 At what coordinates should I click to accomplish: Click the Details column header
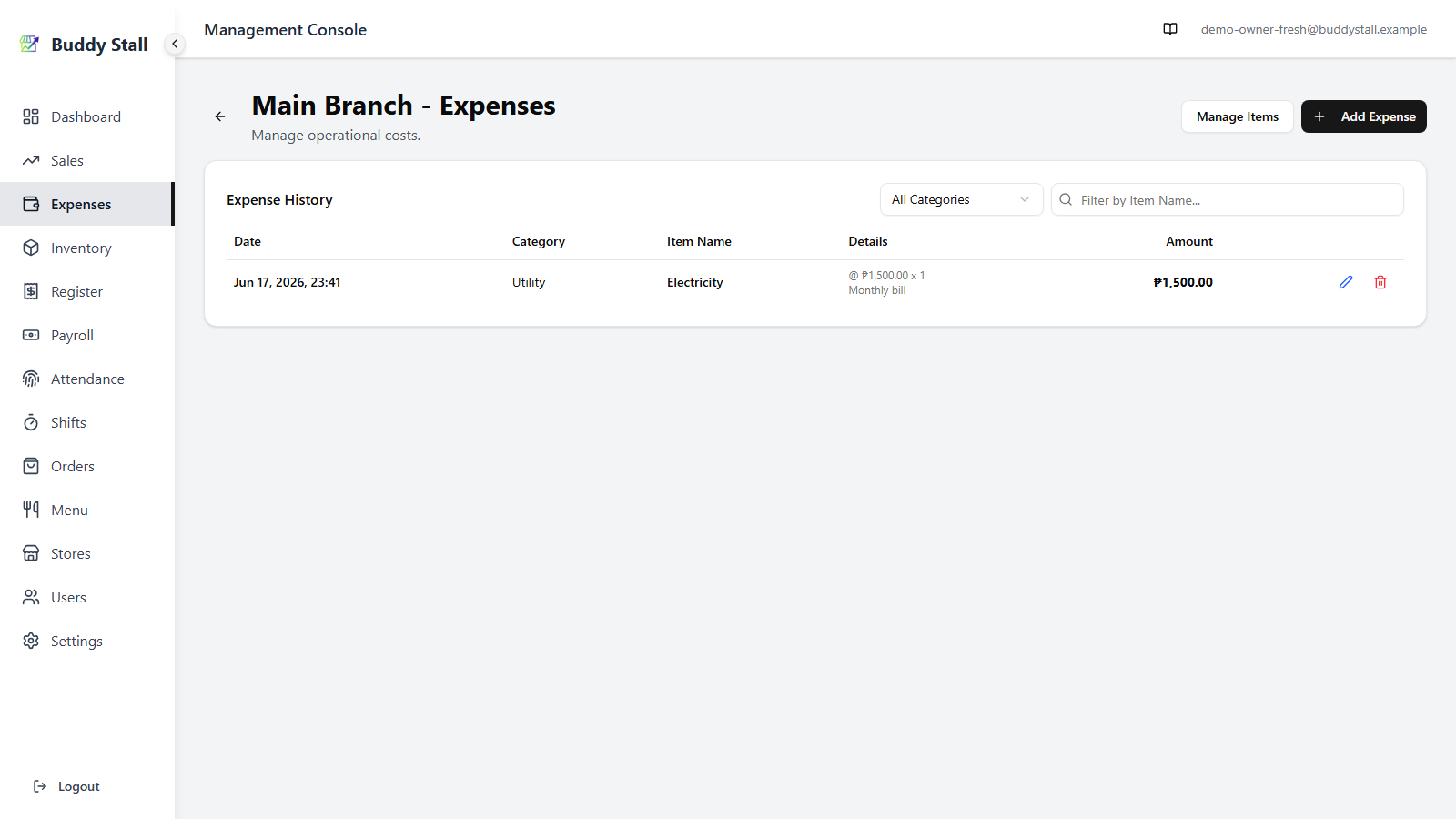pyautogui.click(x=868, y=241)
